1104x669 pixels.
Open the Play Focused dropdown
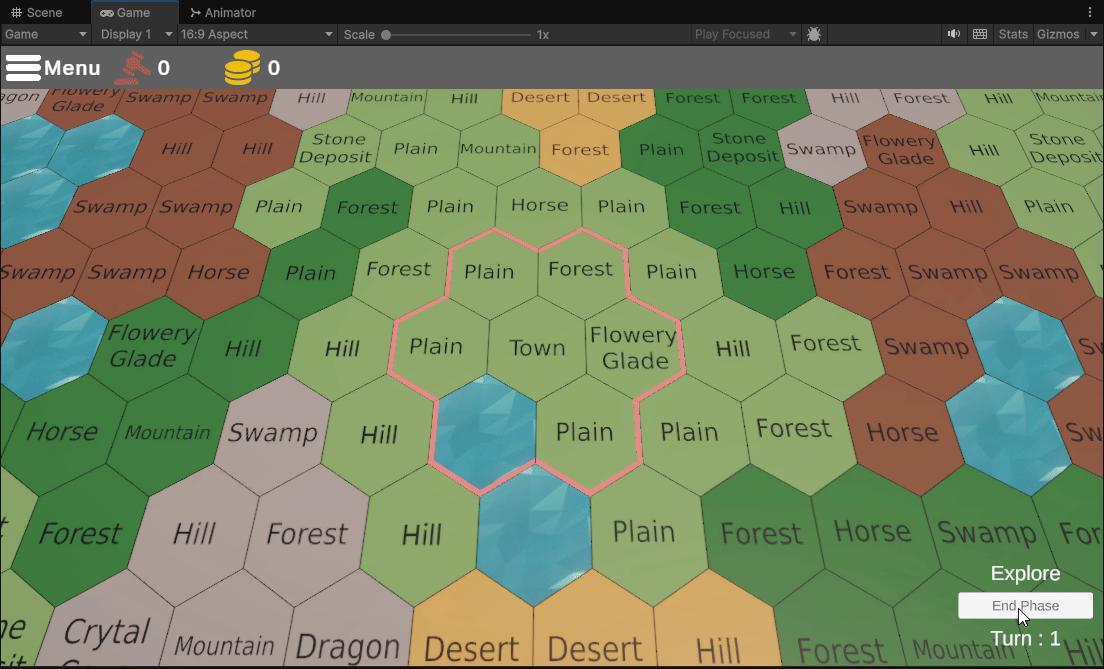pyautogui.click(x=745, y=34)
